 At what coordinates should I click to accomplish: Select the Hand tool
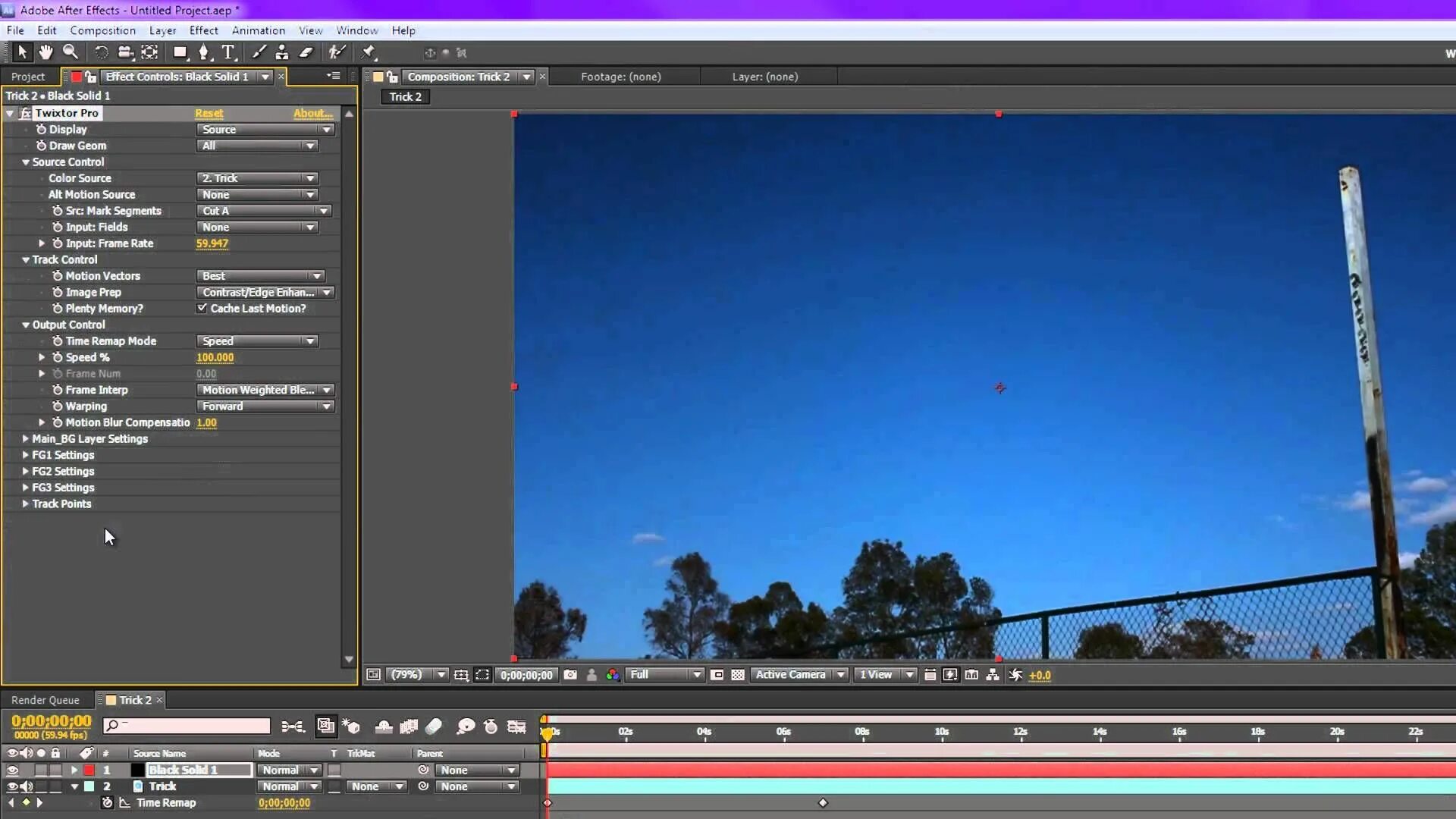pyautogui.click(x=45, y=52)
